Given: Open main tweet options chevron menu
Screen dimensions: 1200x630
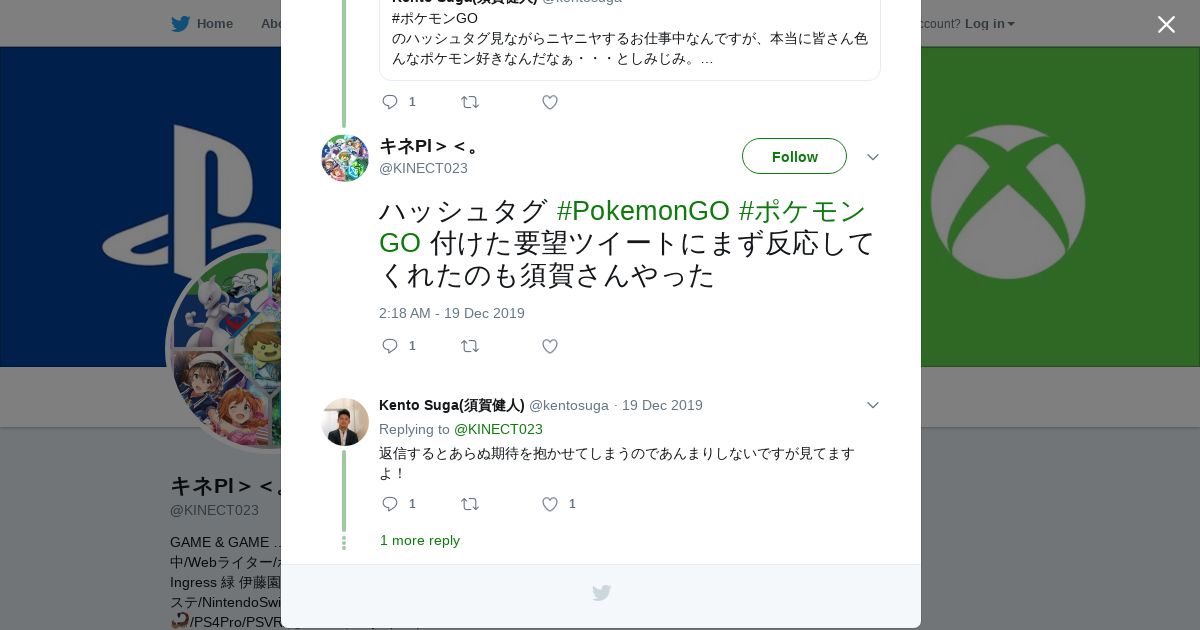Looking at the screenshot, I should tap(872, 157).
